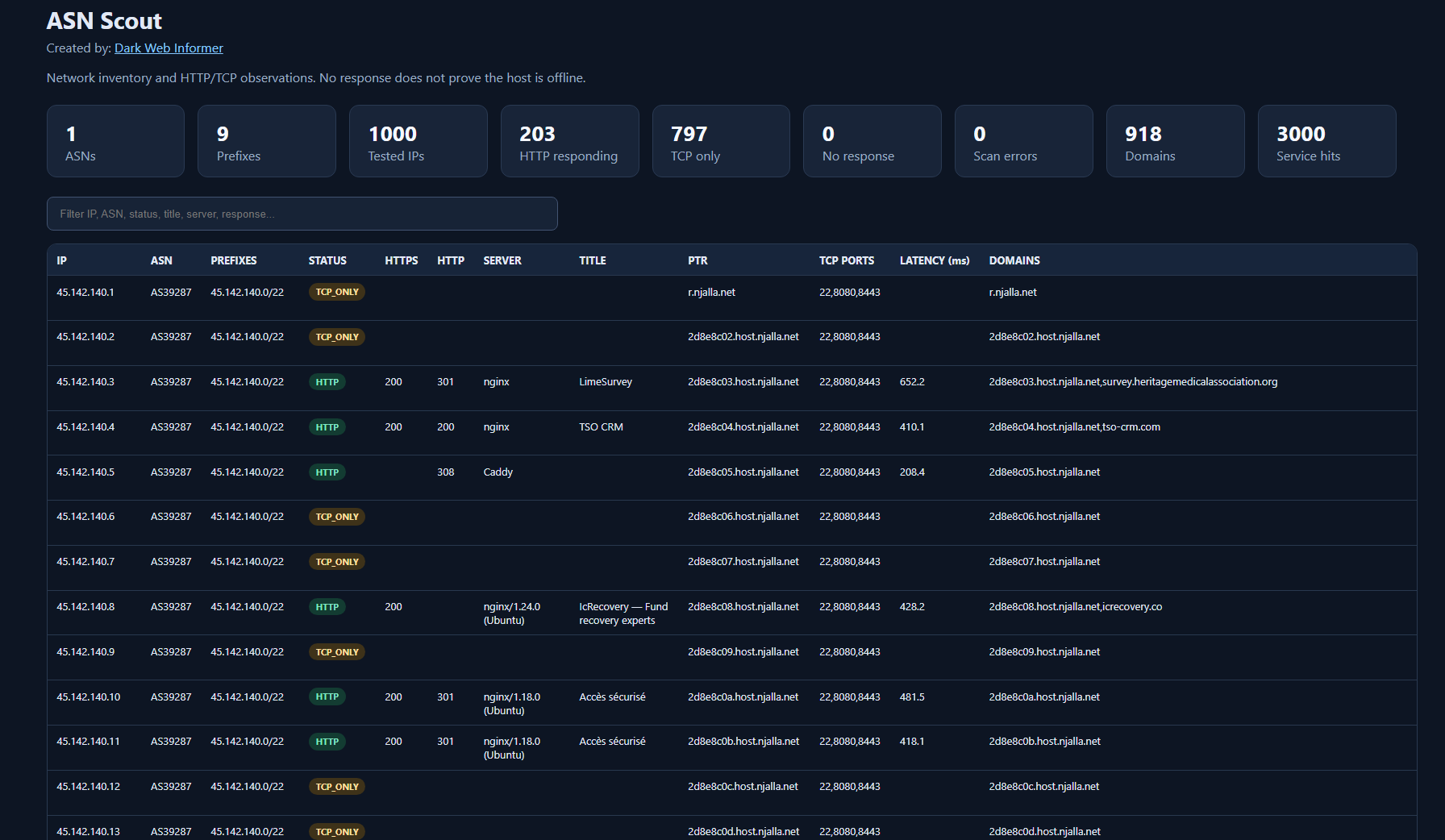This screenshot has width=1445, height=840.
Task: Click the TSO CRM title cell
Action: (x=601, y=427)
